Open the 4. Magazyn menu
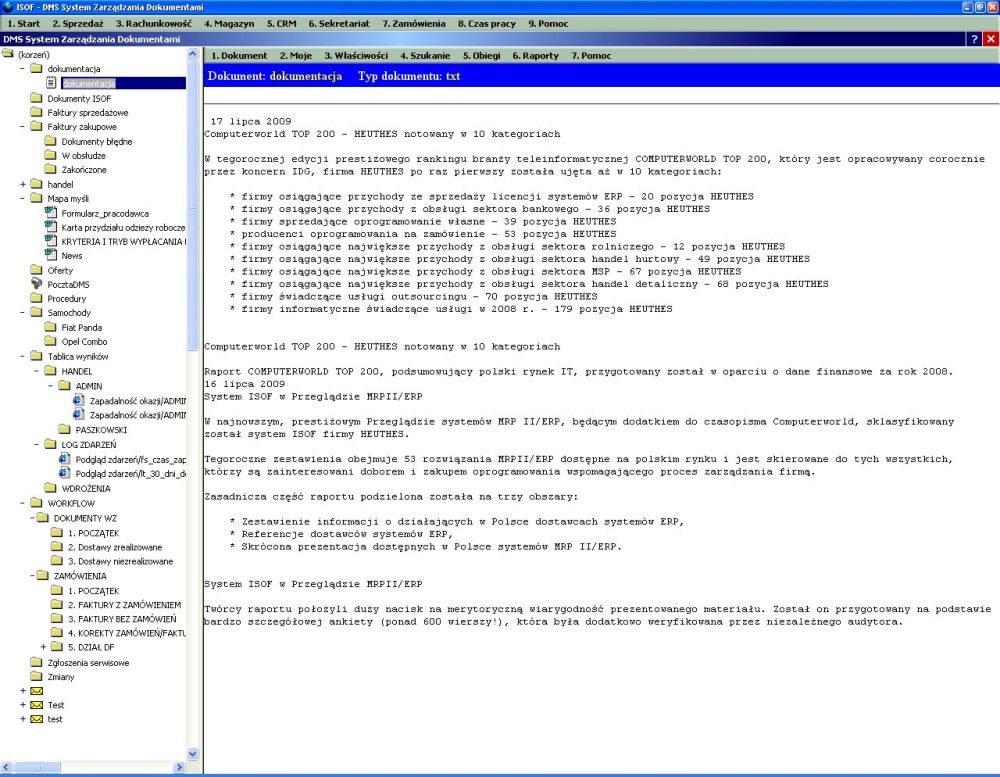Image resolution: width=1000 pixels, height=777 pixels. [x=229, y=24]
